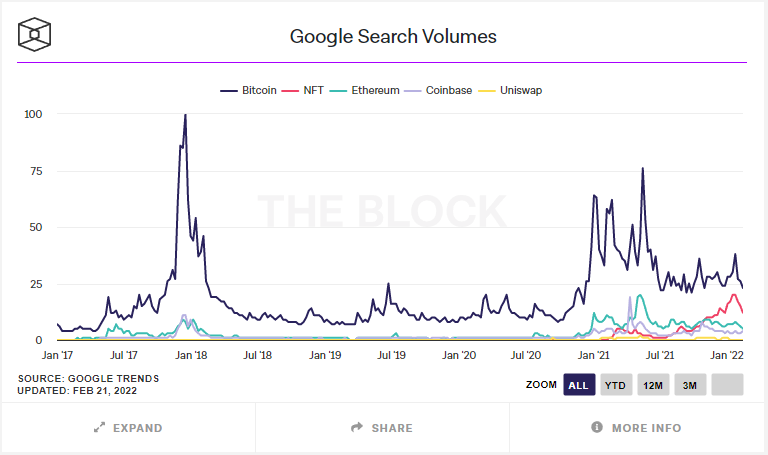The width and height of the screenshot is (768, 455).
Task: Click the ZOOM label
Action: pyautogui.click(x=541, y=385)
